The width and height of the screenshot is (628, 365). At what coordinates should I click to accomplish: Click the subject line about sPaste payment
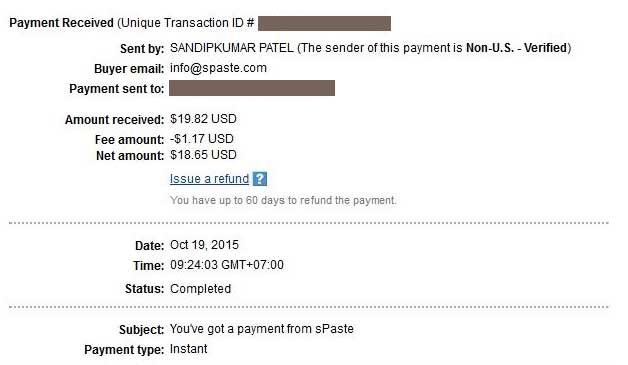(262, 329)
